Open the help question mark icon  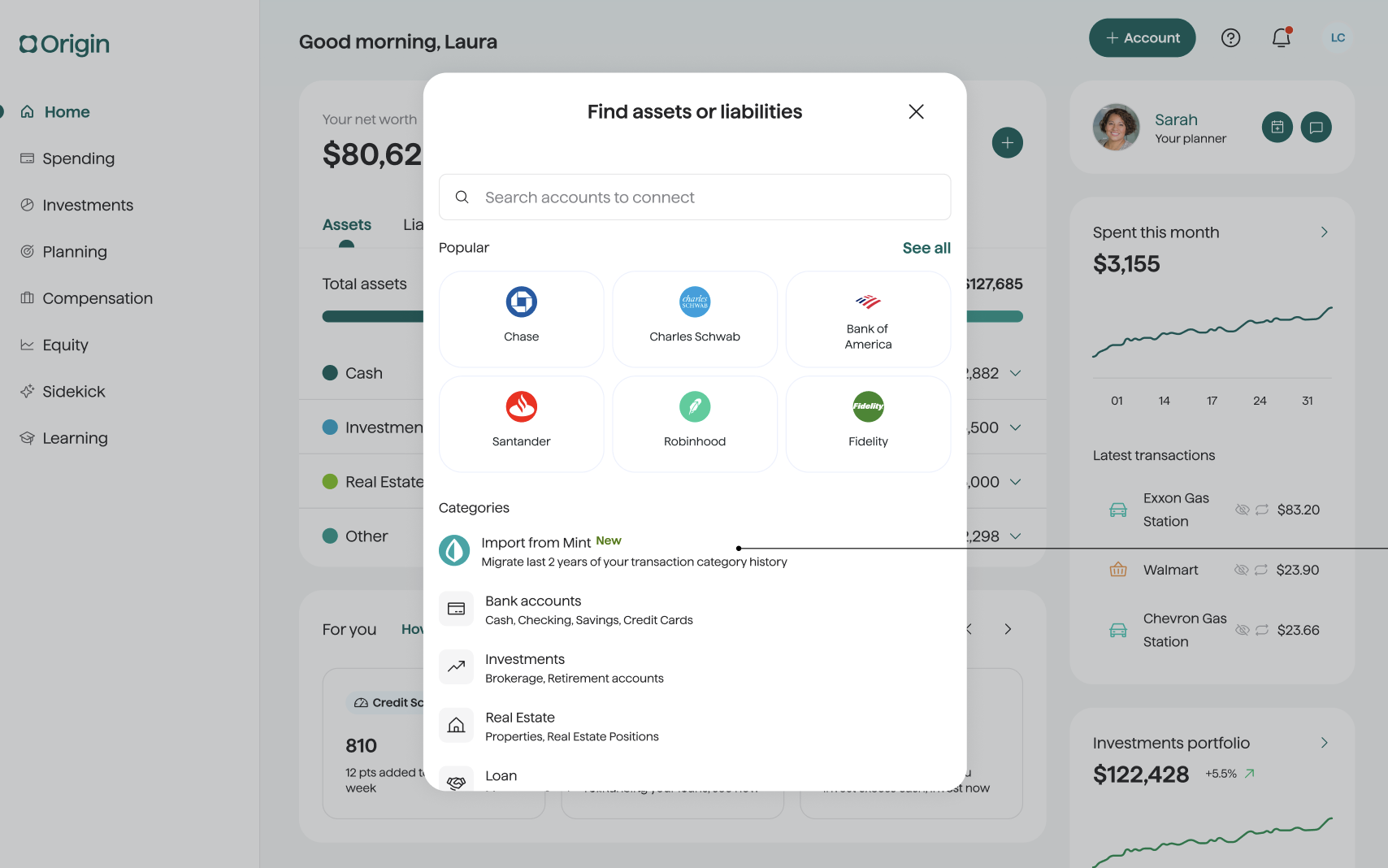pos(1230,38)
